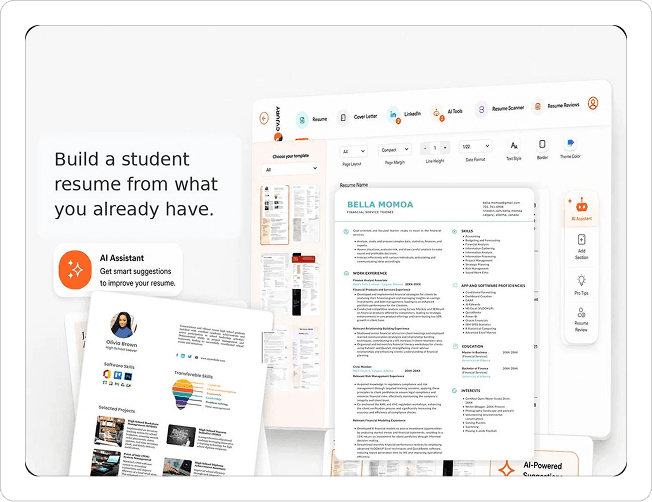Open the Cover Letter document icon

click(x=343, y=118)
